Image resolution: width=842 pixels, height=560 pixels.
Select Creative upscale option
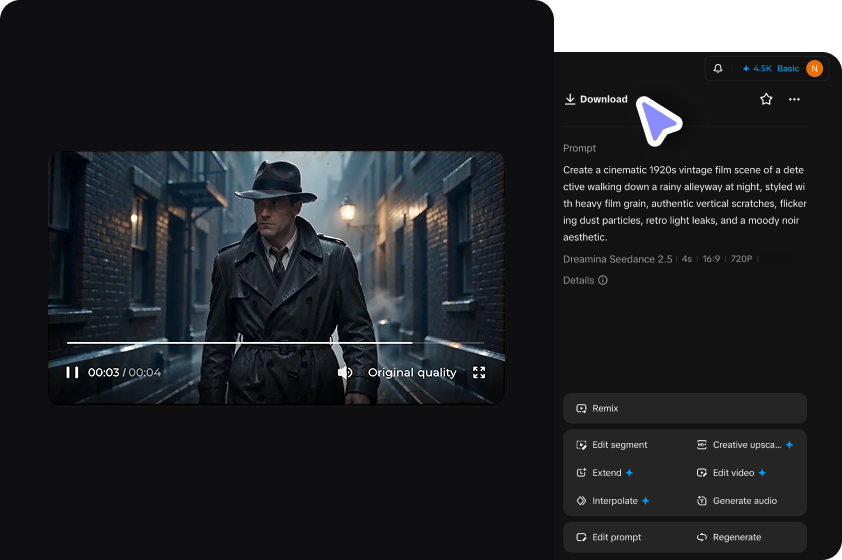[745, 445]
